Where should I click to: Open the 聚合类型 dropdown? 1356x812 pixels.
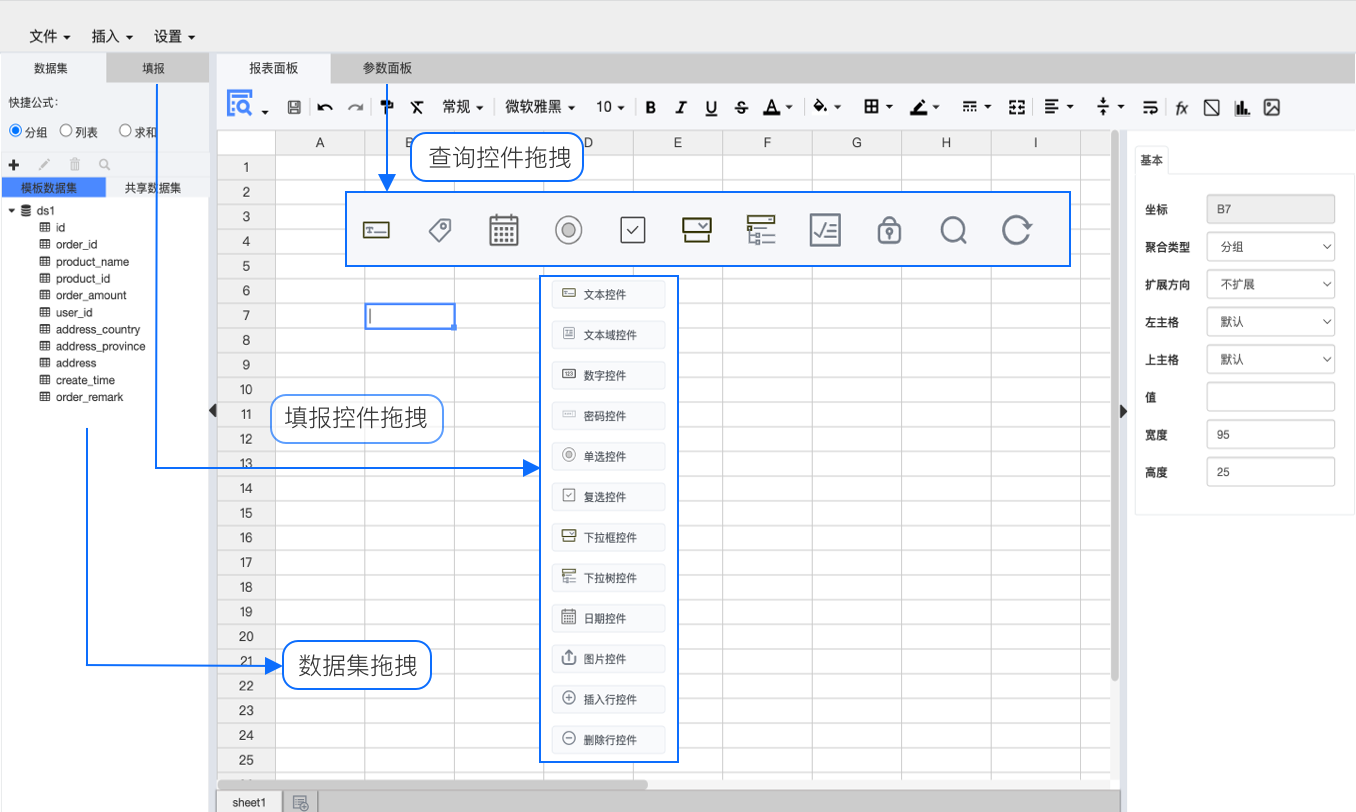tap(1270, 246)
